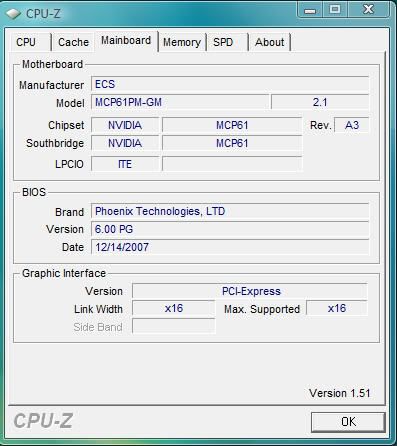This screenshot has width=397, height=446.
Task: Click the LPCIO ITE field
Action: (x=125, y=164)
